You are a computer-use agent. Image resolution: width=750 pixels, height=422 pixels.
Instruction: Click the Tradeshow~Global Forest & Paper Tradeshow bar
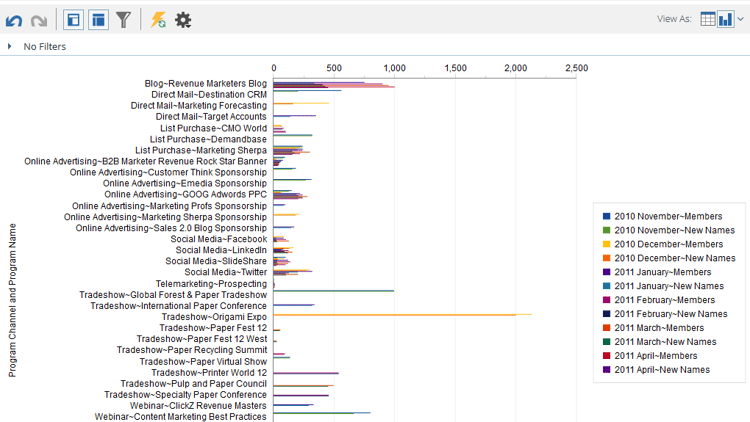click(333, 290)
